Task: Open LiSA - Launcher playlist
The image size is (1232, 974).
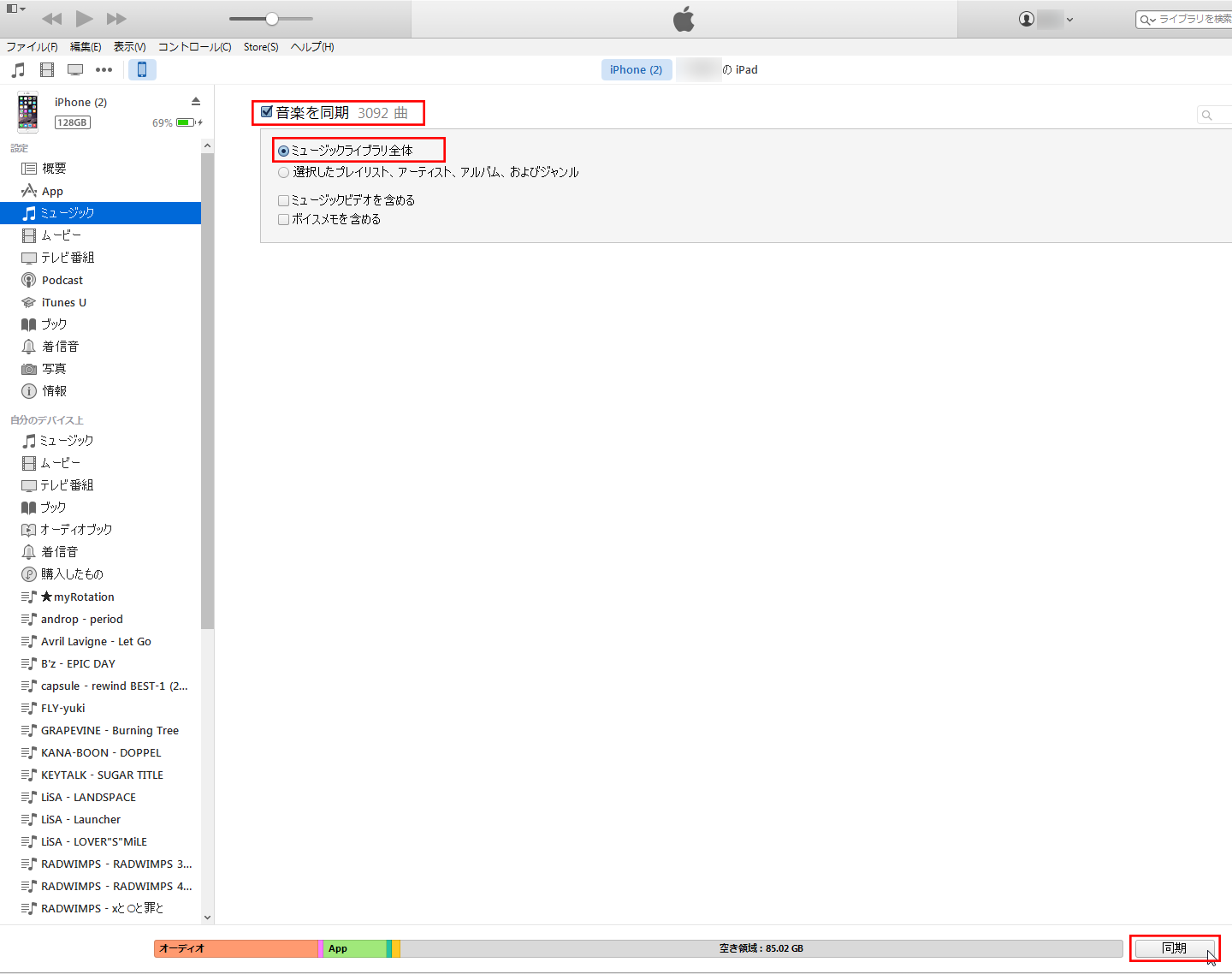Action: pos(100,819)
